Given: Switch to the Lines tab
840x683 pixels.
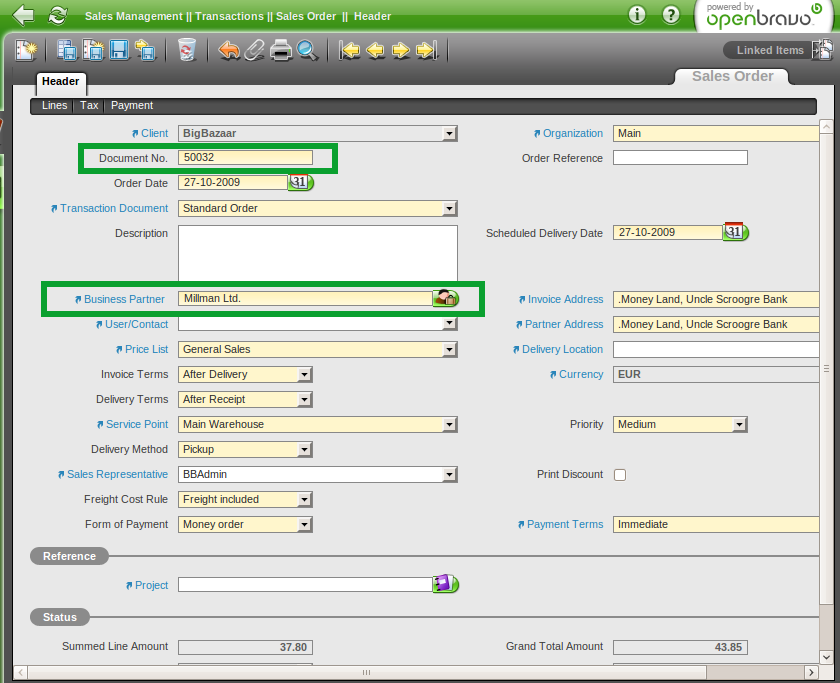Looking at the screenshot, I should pyautogui.click(x=55, y=105).
